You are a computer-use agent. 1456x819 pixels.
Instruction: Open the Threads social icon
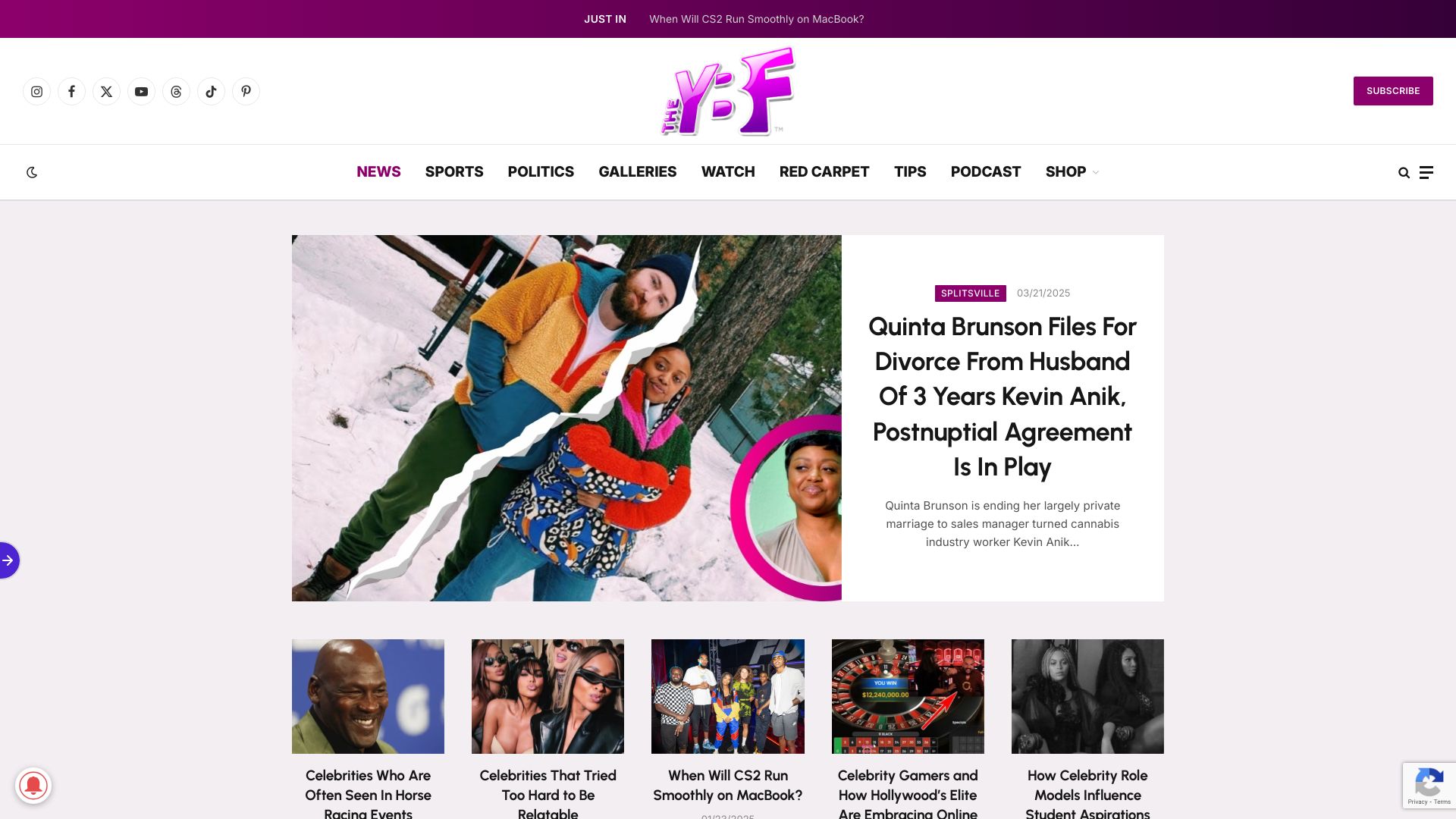pos(176,92)
